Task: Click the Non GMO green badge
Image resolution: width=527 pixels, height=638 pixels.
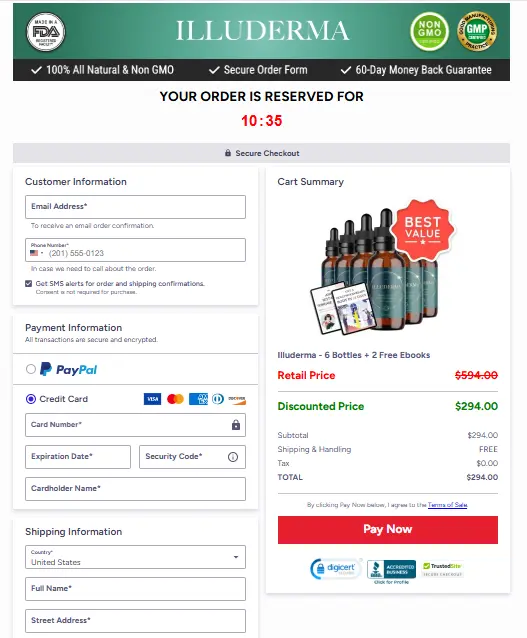Action: tap(429, 31)
